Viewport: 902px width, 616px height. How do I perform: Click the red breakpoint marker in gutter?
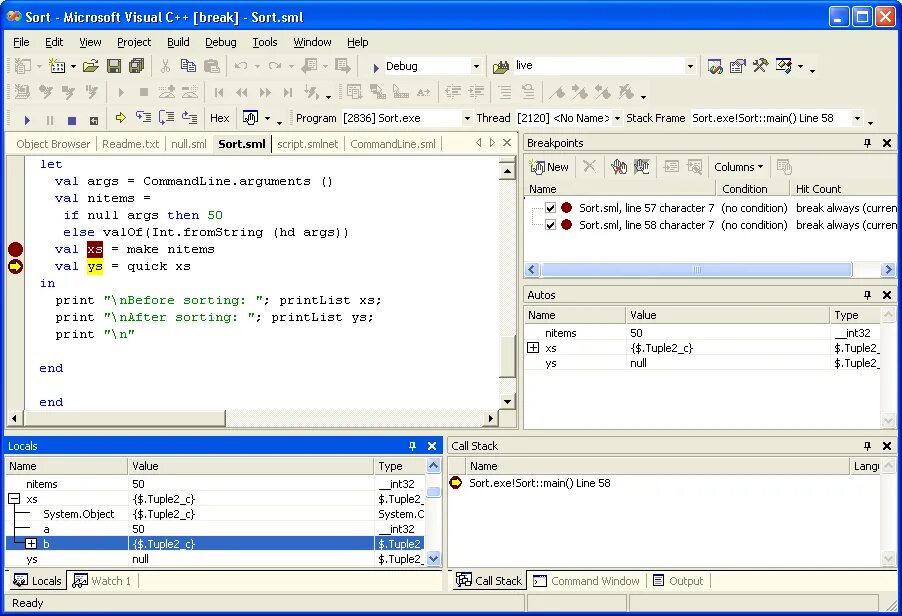(x=16, y=250)
